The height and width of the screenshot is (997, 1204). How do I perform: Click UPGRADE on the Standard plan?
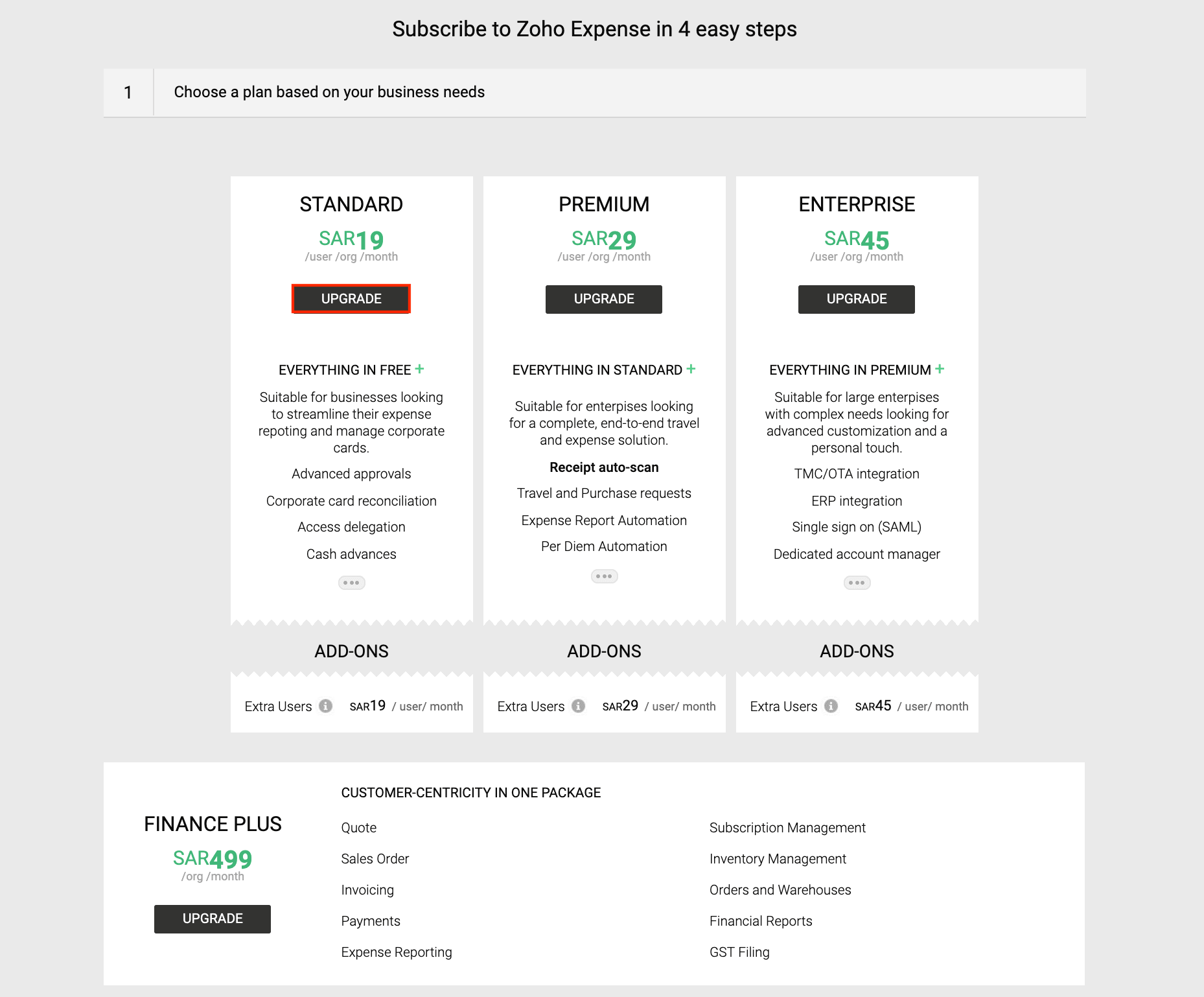[x=351, y=299]
